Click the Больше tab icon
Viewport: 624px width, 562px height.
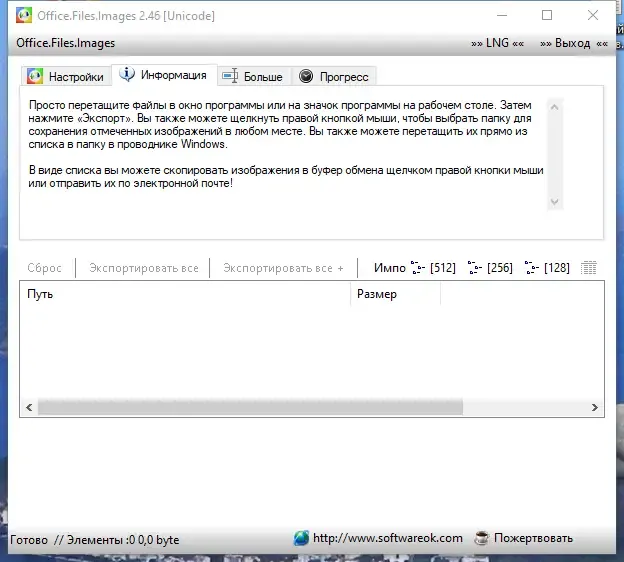point(230,76)
